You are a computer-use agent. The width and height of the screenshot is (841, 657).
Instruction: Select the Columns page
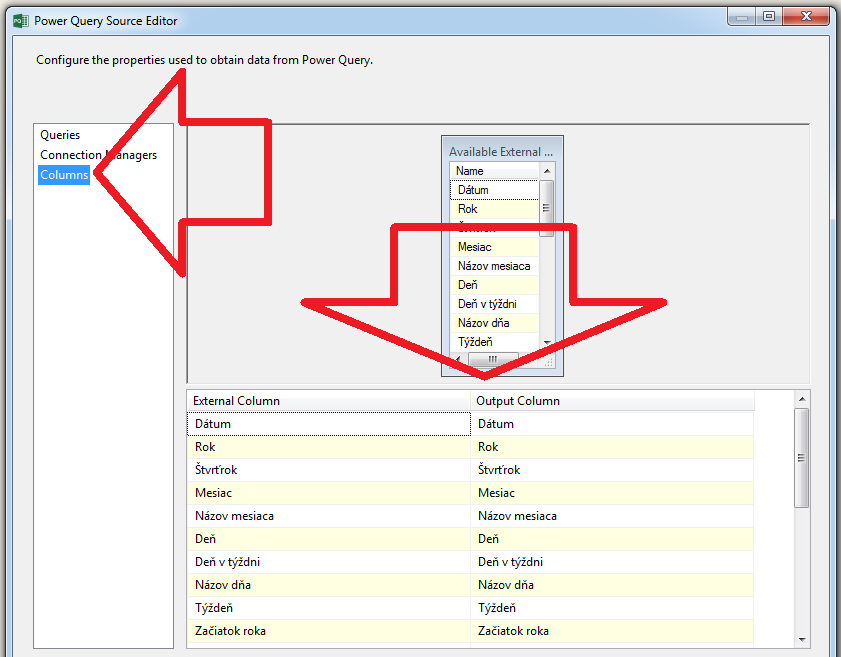tap(64, 175)
